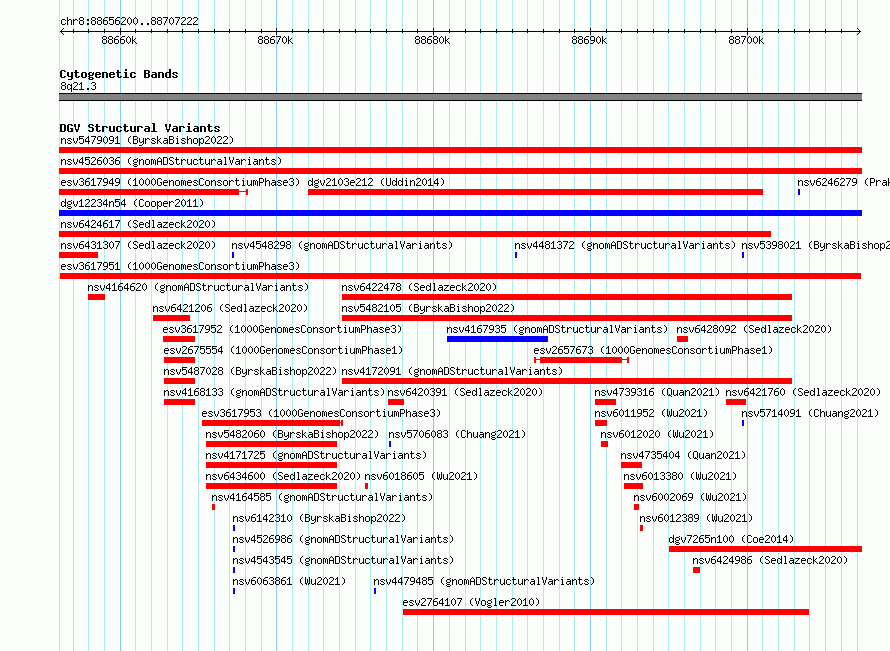Select nsv6002069 (Wu2021) label

[x=690, y=497]
